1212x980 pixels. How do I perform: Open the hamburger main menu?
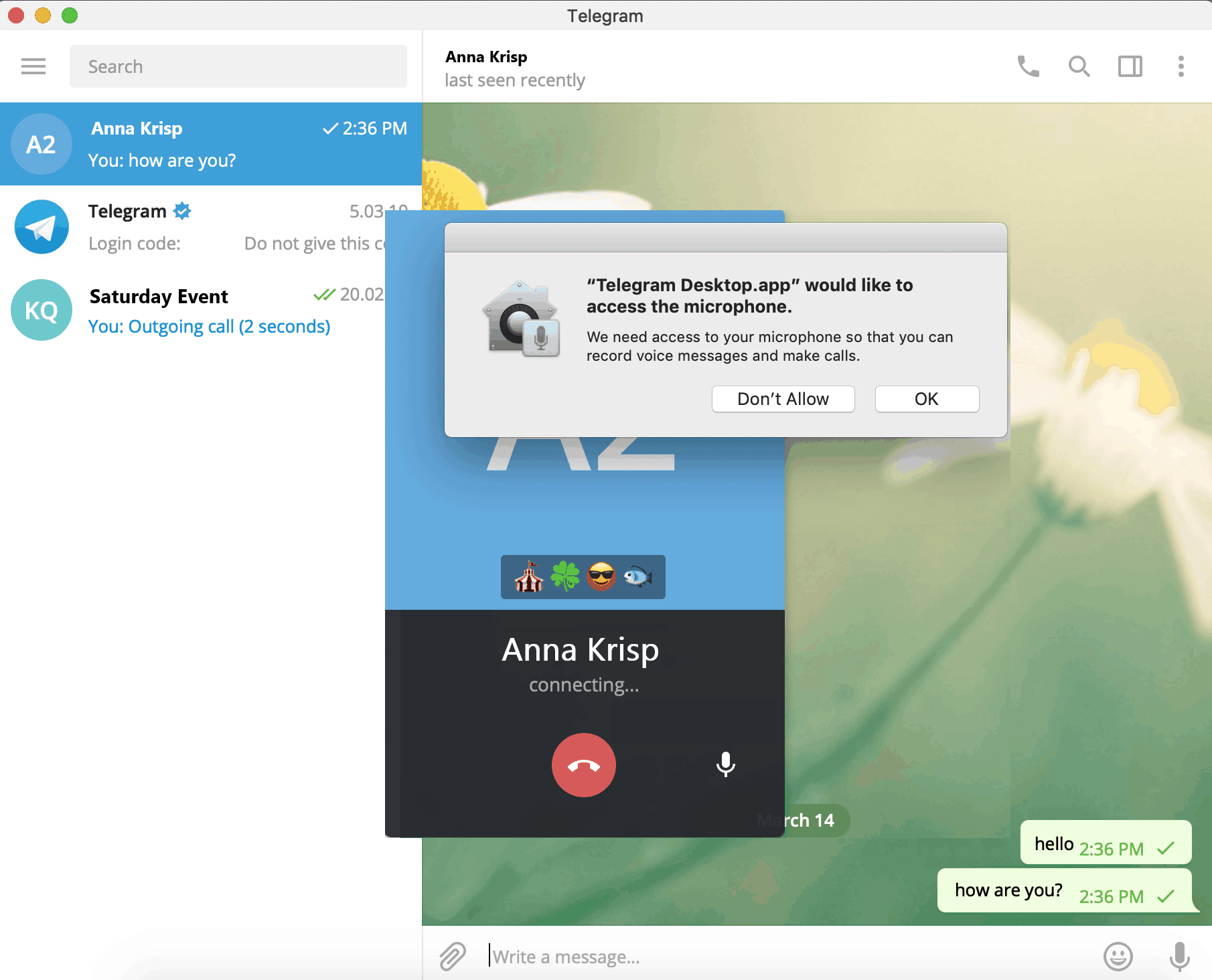[33, 66]
